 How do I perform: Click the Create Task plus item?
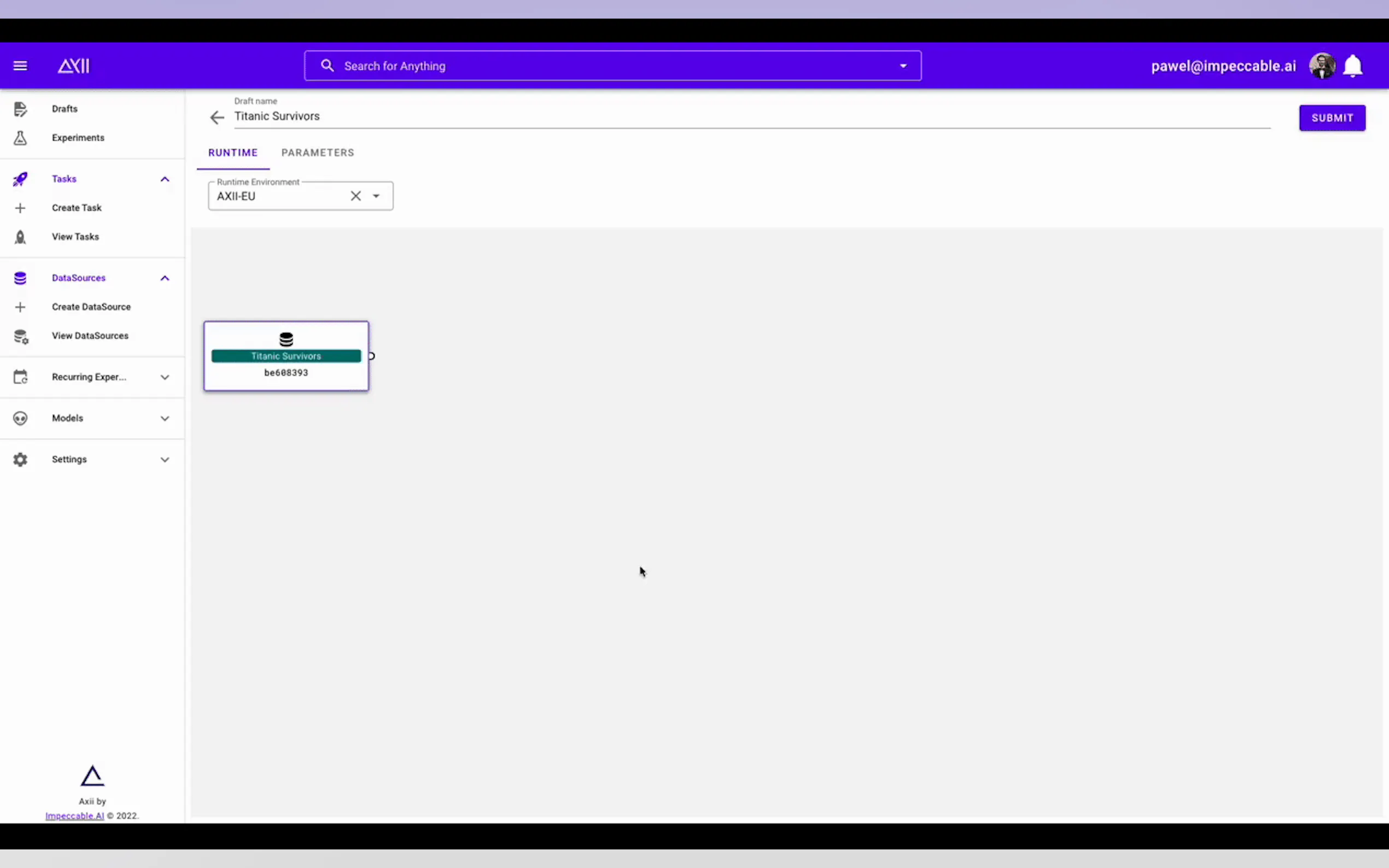coord(76,208)
